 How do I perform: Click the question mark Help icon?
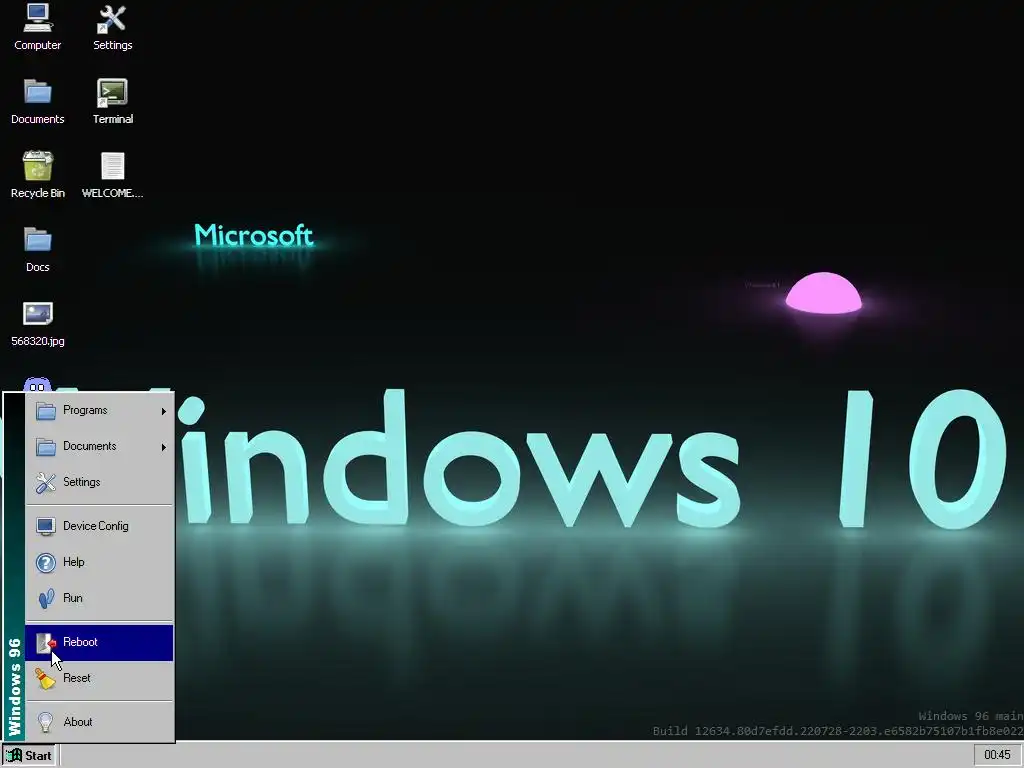pos(46,562)
